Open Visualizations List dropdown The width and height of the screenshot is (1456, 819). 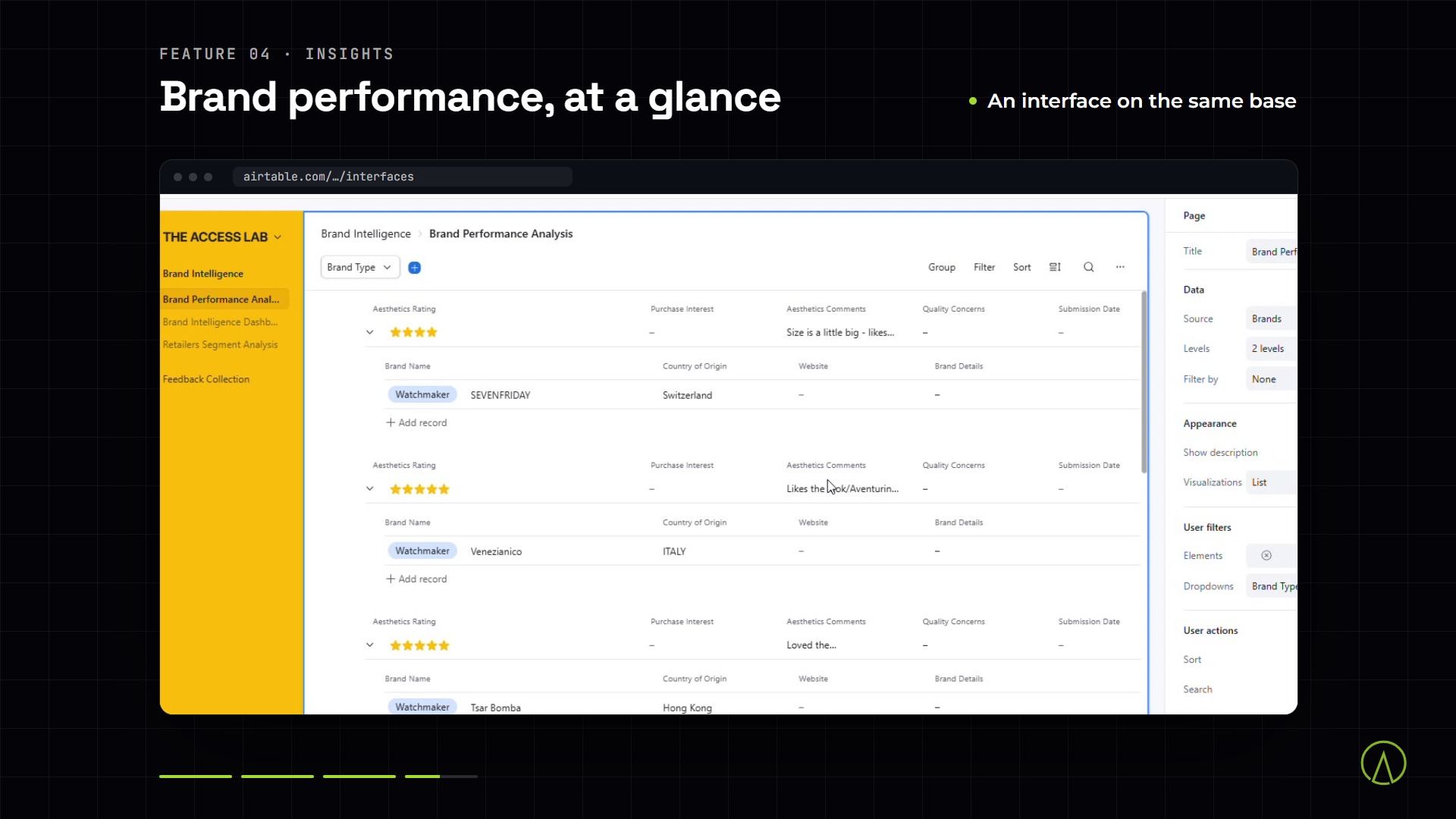1272,482
